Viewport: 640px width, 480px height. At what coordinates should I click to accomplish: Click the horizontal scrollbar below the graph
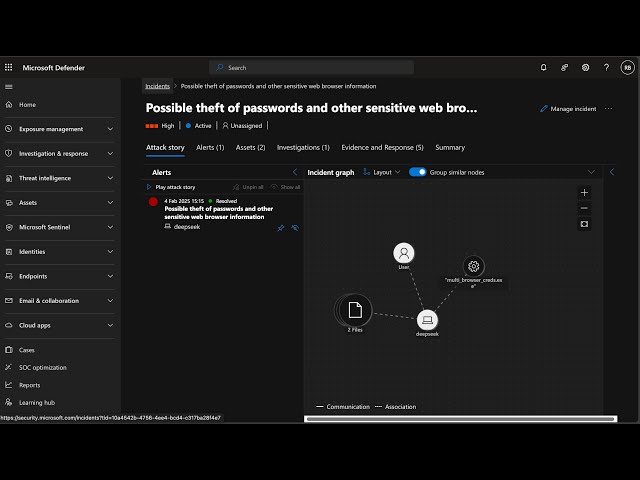[460, 418]
